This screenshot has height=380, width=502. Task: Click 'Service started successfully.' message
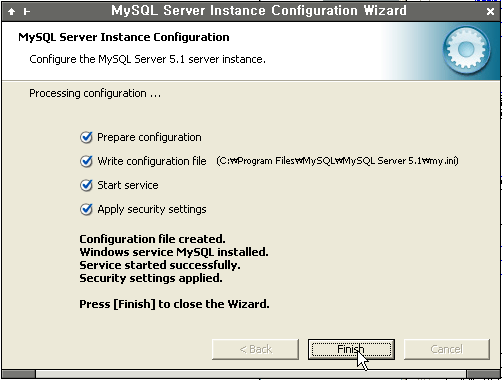160,265
